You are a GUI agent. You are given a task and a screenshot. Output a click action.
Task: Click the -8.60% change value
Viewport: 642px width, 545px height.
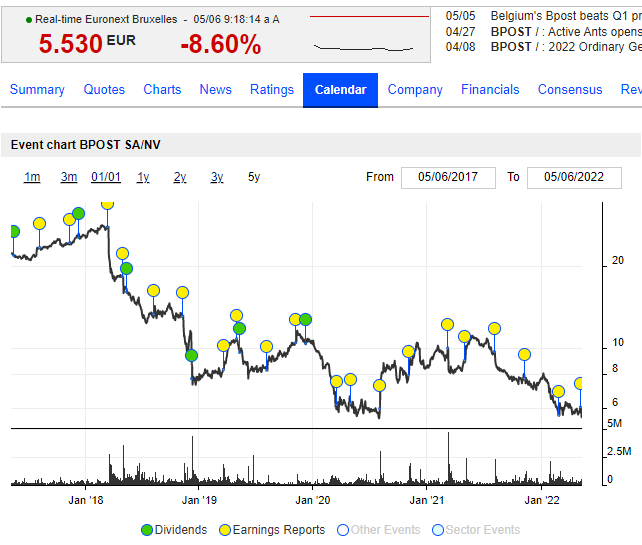tap(221, 44)
